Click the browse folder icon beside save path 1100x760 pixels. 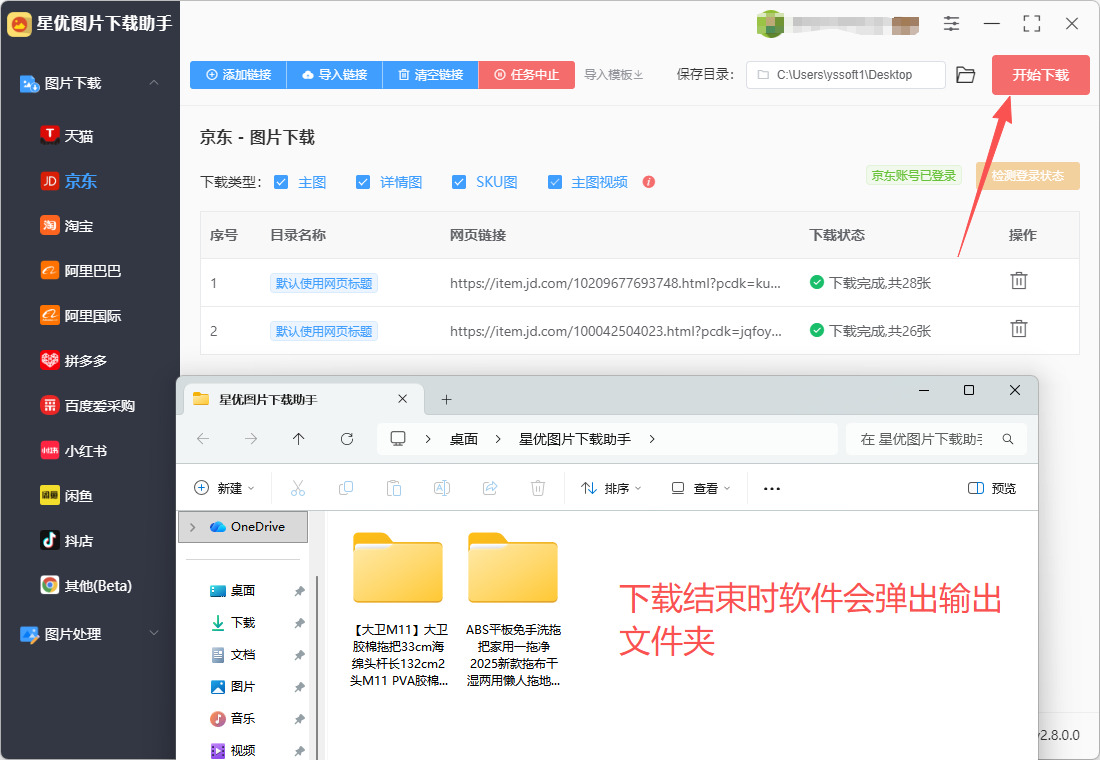coord(966,75)
